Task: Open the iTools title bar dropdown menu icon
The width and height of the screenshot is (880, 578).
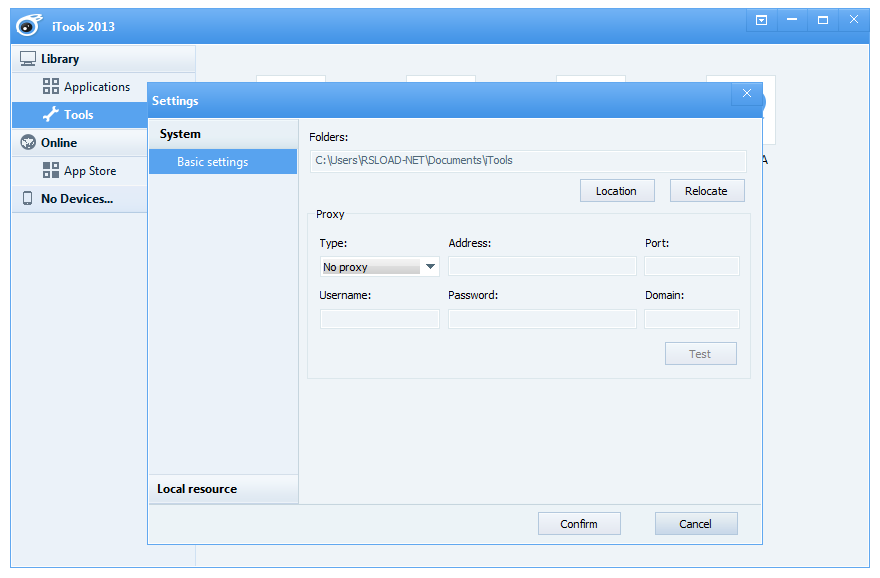Action: click(x=762, y=20)
